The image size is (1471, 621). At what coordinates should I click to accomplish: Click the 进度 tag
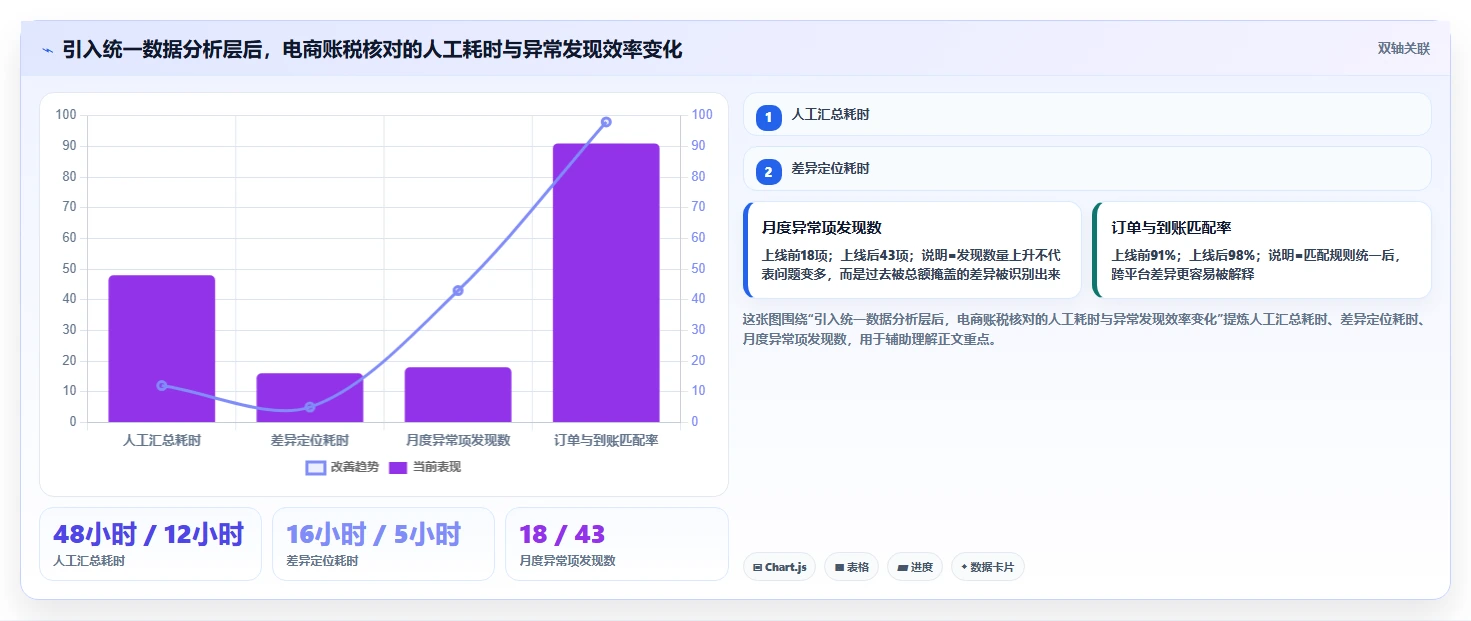915,567
